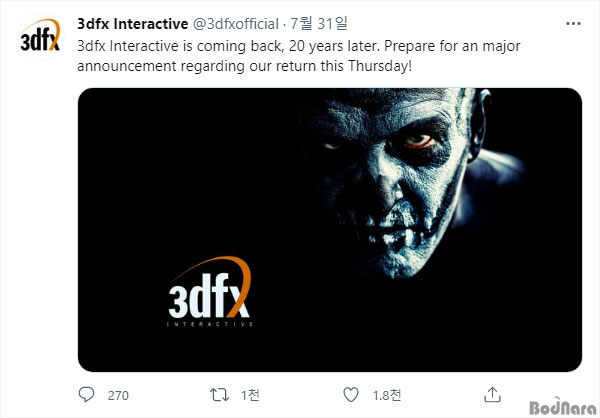View the 1.8천 likes count
This screenshot has height=418, width=600.
pos(387,395)
